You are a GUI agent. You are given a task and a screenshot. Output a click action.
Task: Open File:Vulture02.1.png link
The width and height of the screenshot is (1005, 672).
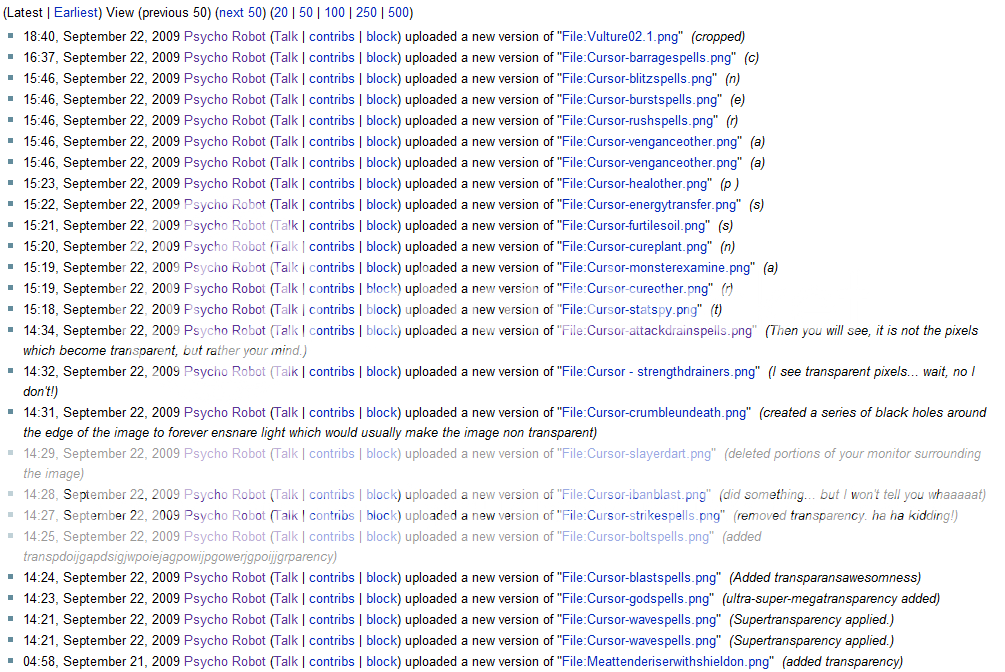[620, 36]
